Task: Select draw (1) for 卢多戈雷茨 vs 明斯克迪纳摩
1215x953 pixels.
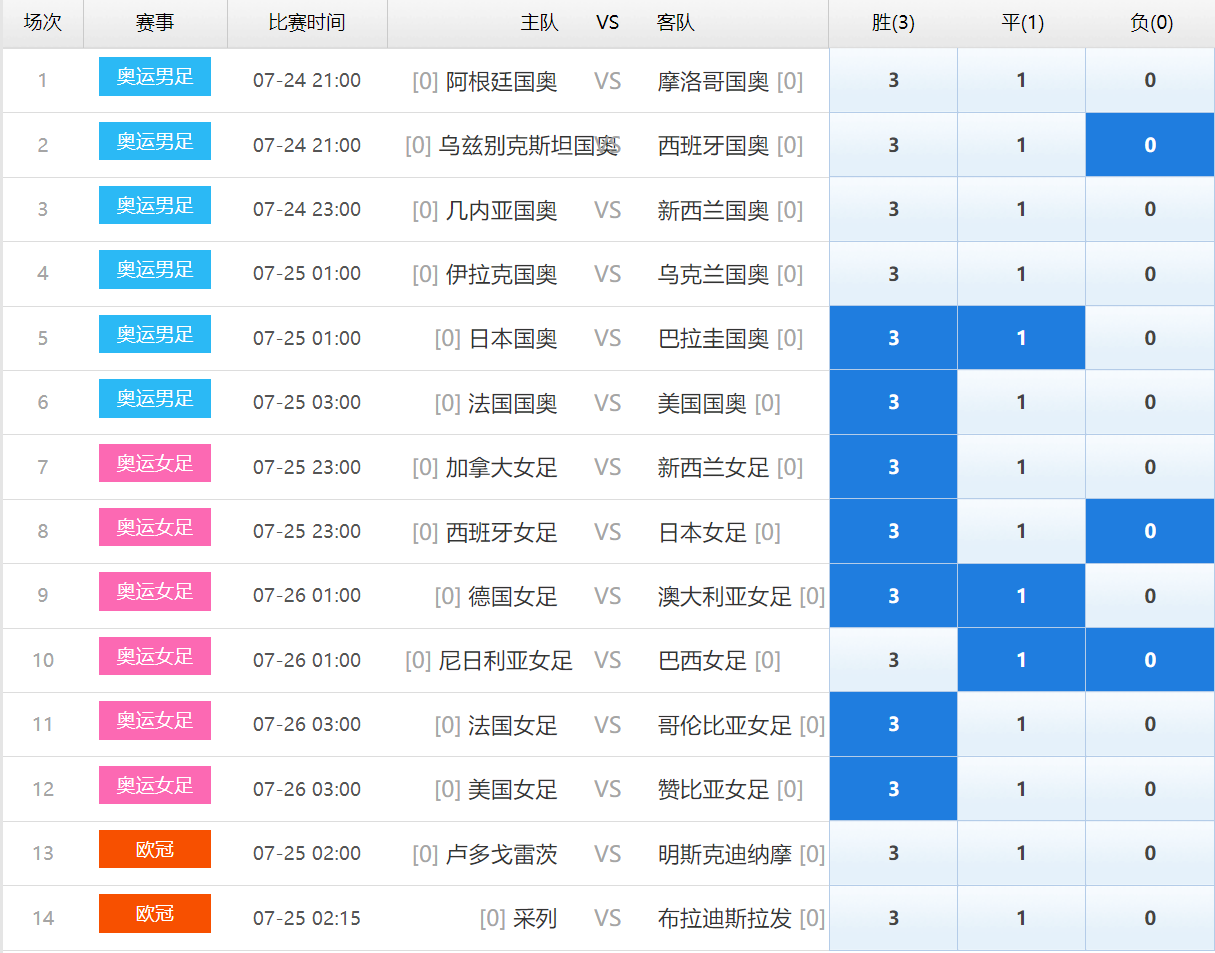Action: pyautogui.click(x=1021, y=853)
